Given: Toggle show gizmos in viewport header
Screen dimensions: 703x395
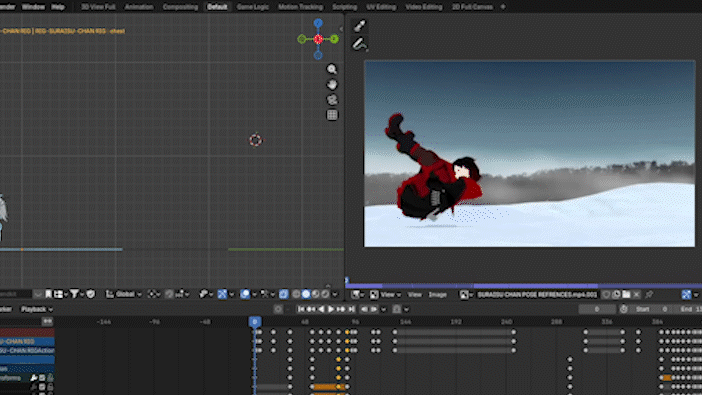Looking at the screenshot, I should click(x=222, y=294).
